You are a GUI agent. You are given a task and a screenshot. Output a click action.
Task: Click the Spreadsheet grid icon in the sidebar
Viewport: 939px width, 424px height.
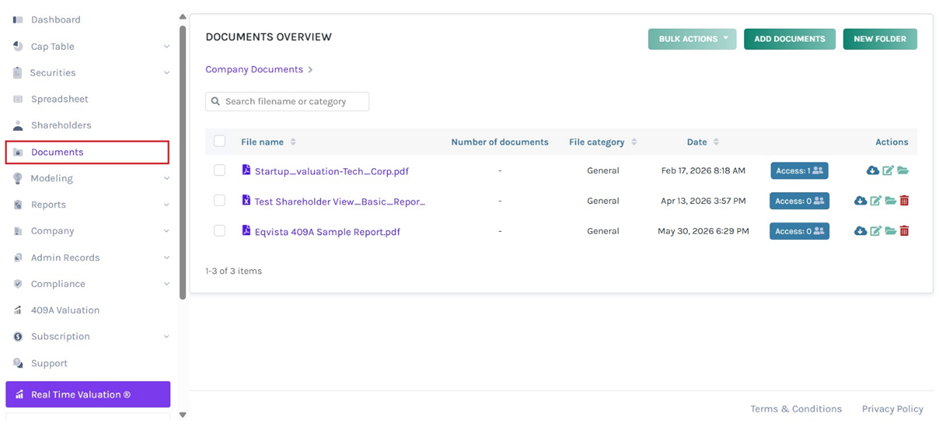click(x=18, y=99)
